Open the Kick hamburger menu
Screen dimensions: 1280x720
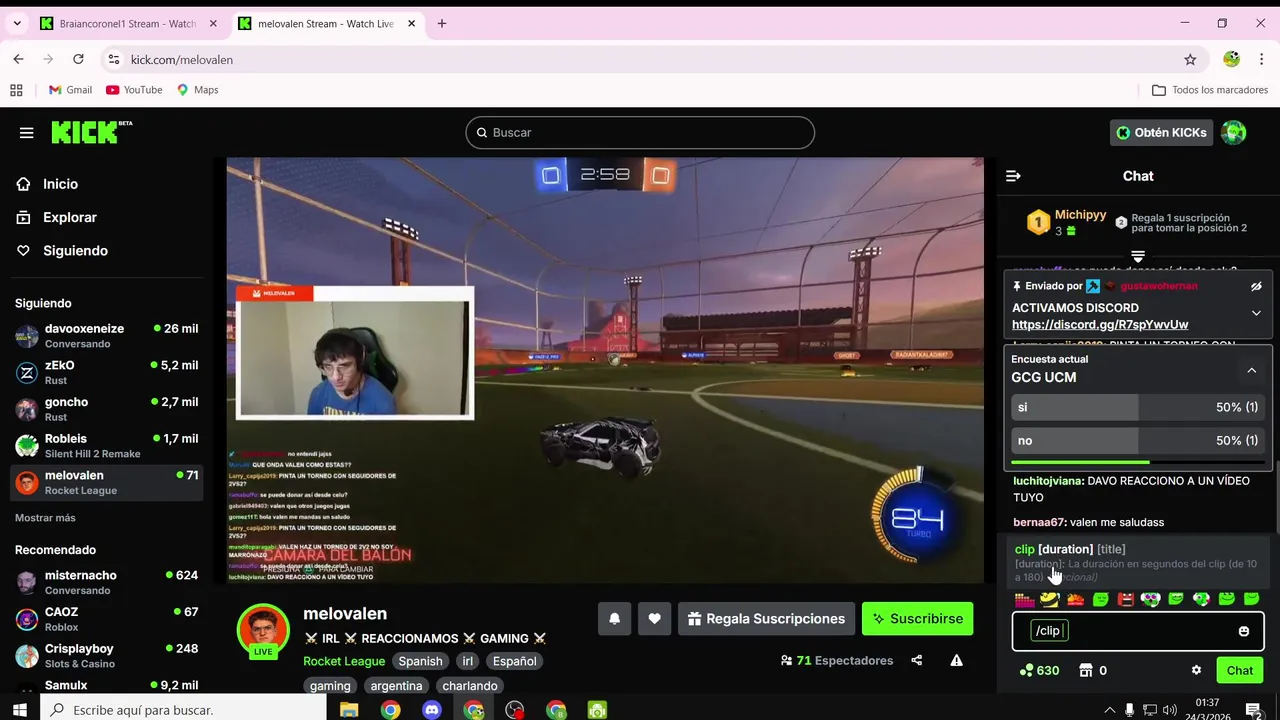click(27, 132)
